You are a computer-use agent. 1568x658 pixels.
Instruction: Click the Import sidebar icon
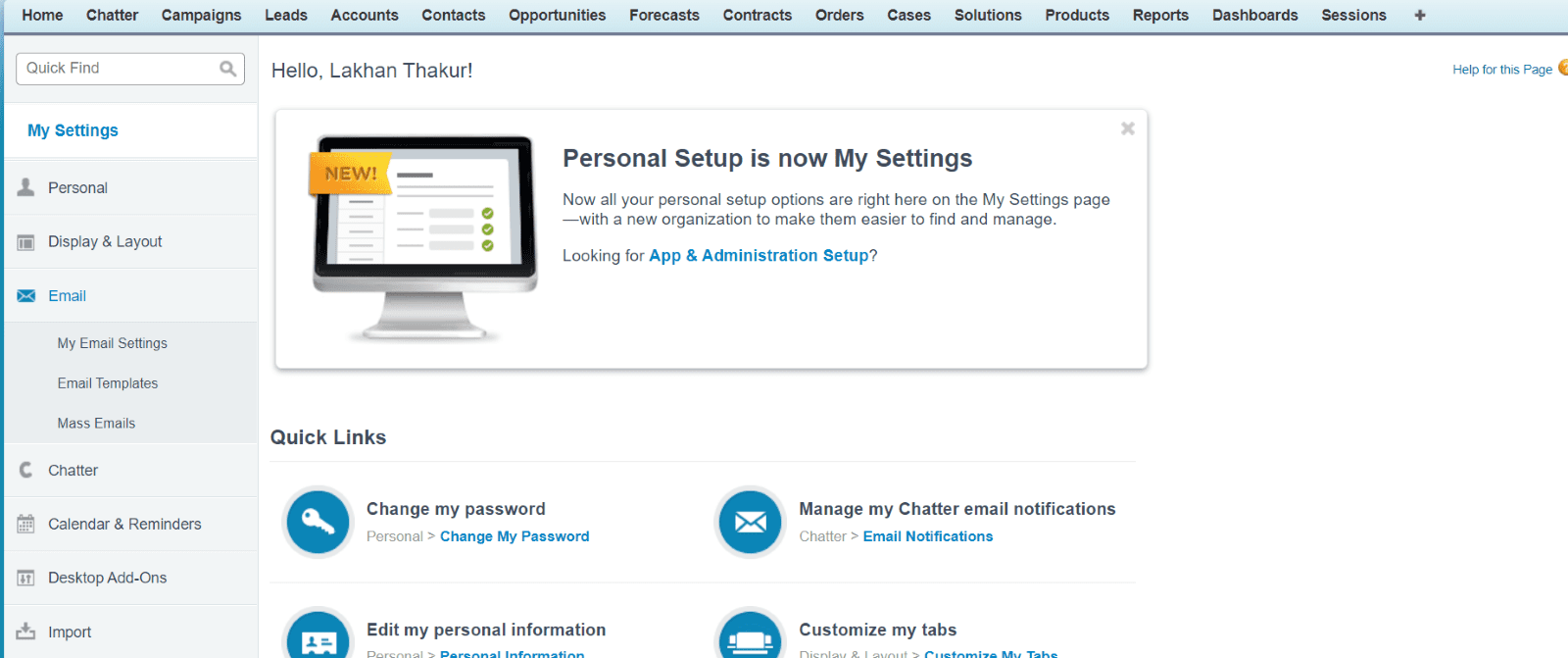point(26,633)
